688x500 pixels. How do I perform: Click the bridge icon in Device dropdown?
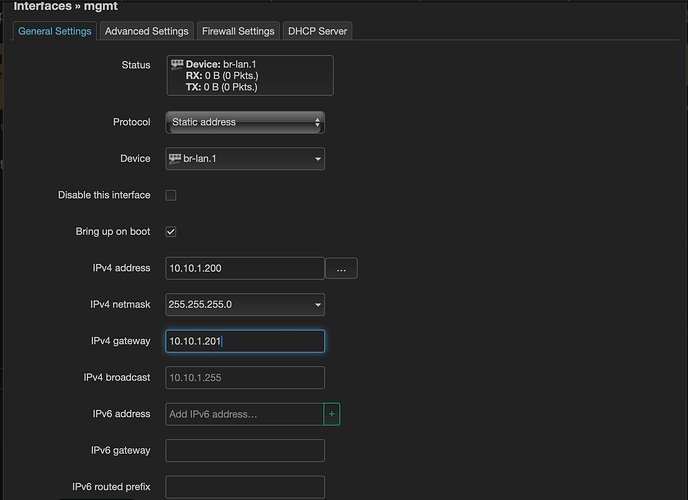[175, 158]
